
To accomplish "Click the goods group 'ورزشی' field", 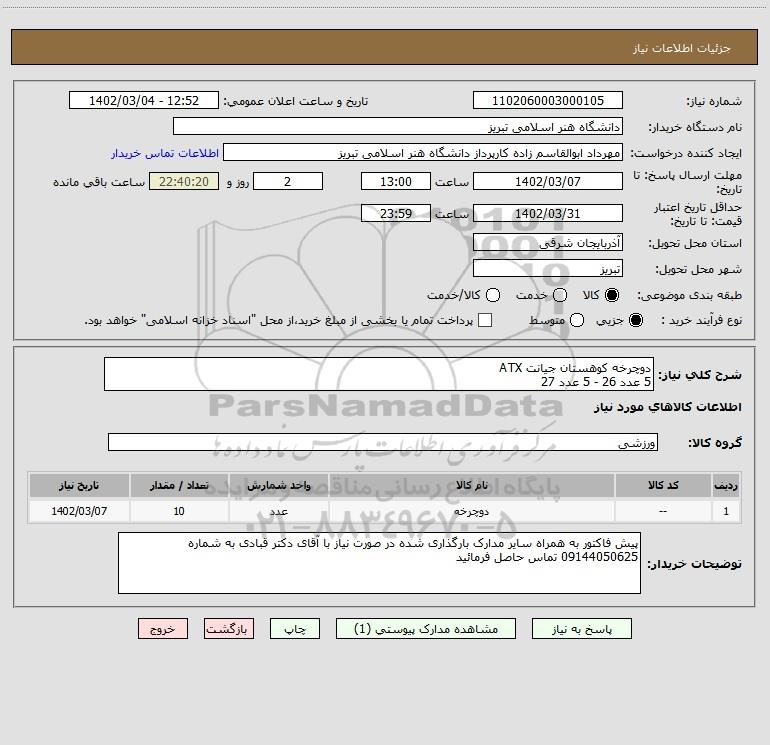I will pyautogui.click(x=383, y=442).
